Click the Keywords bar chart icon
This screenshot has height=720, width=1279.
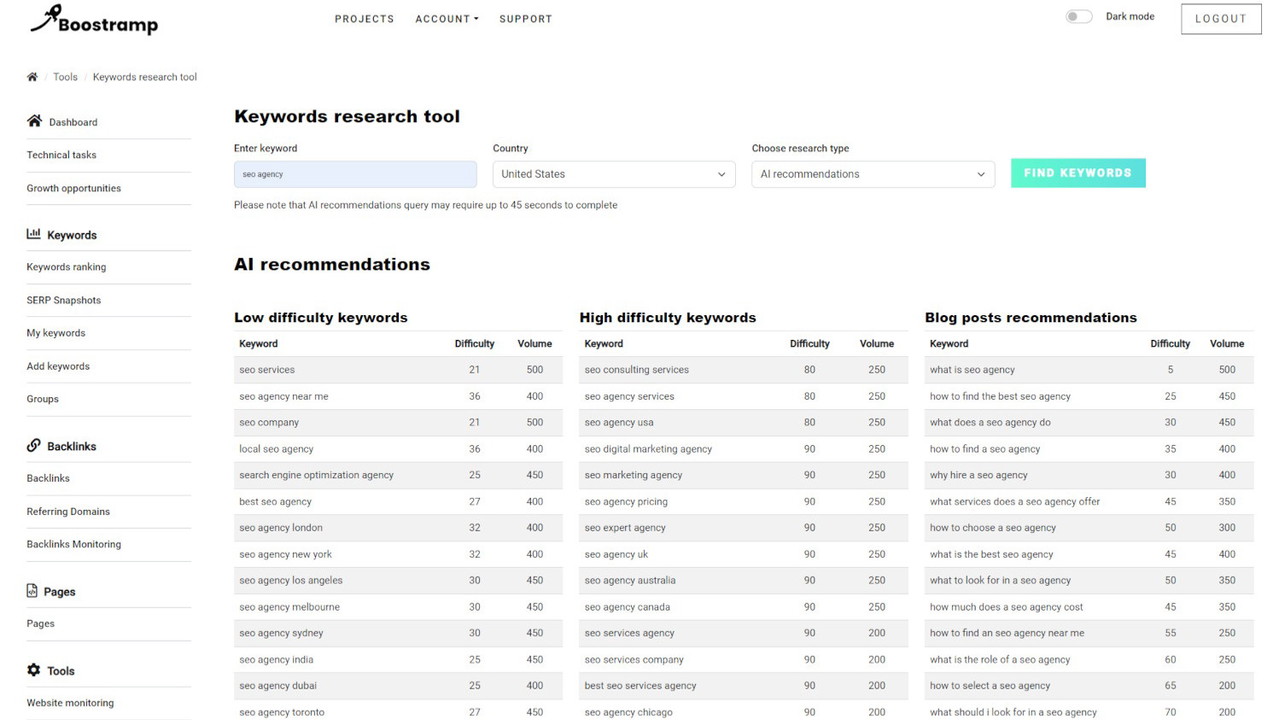coord(34,234)
